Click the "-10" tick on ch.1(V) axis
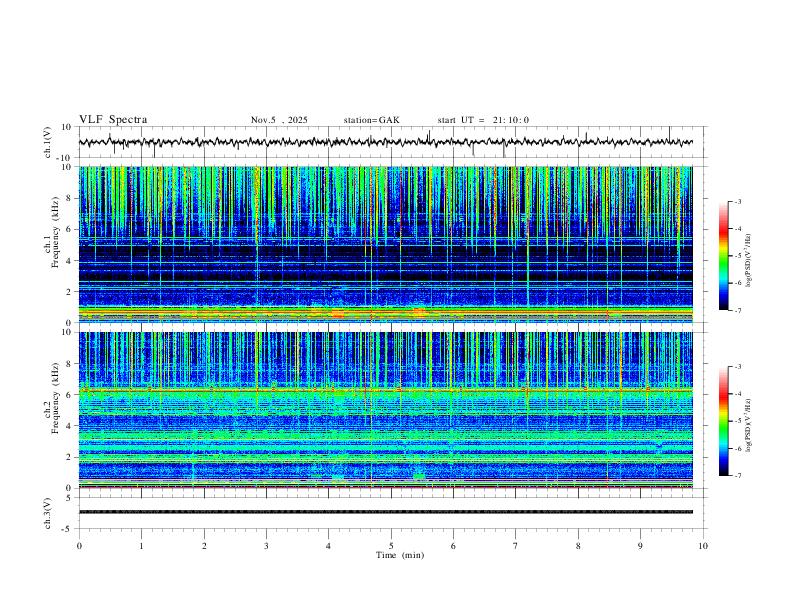Screen dimensions: 792x612 [63, 158]
